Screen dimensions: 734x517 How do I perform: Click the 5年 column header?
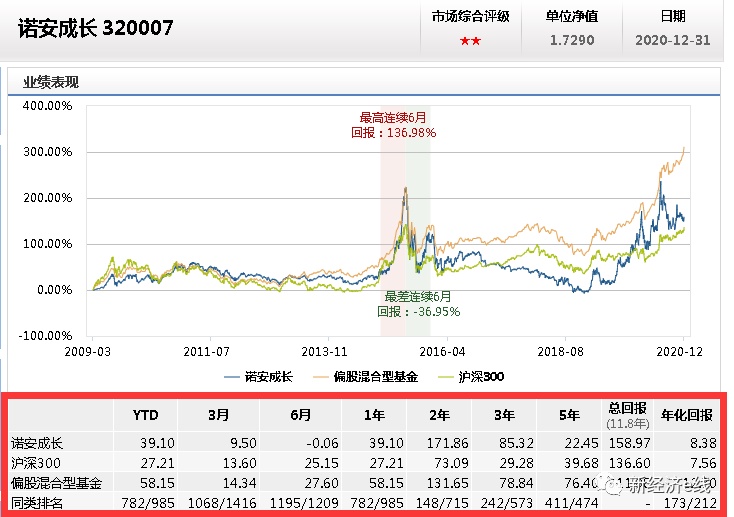[x=570, y=415]
